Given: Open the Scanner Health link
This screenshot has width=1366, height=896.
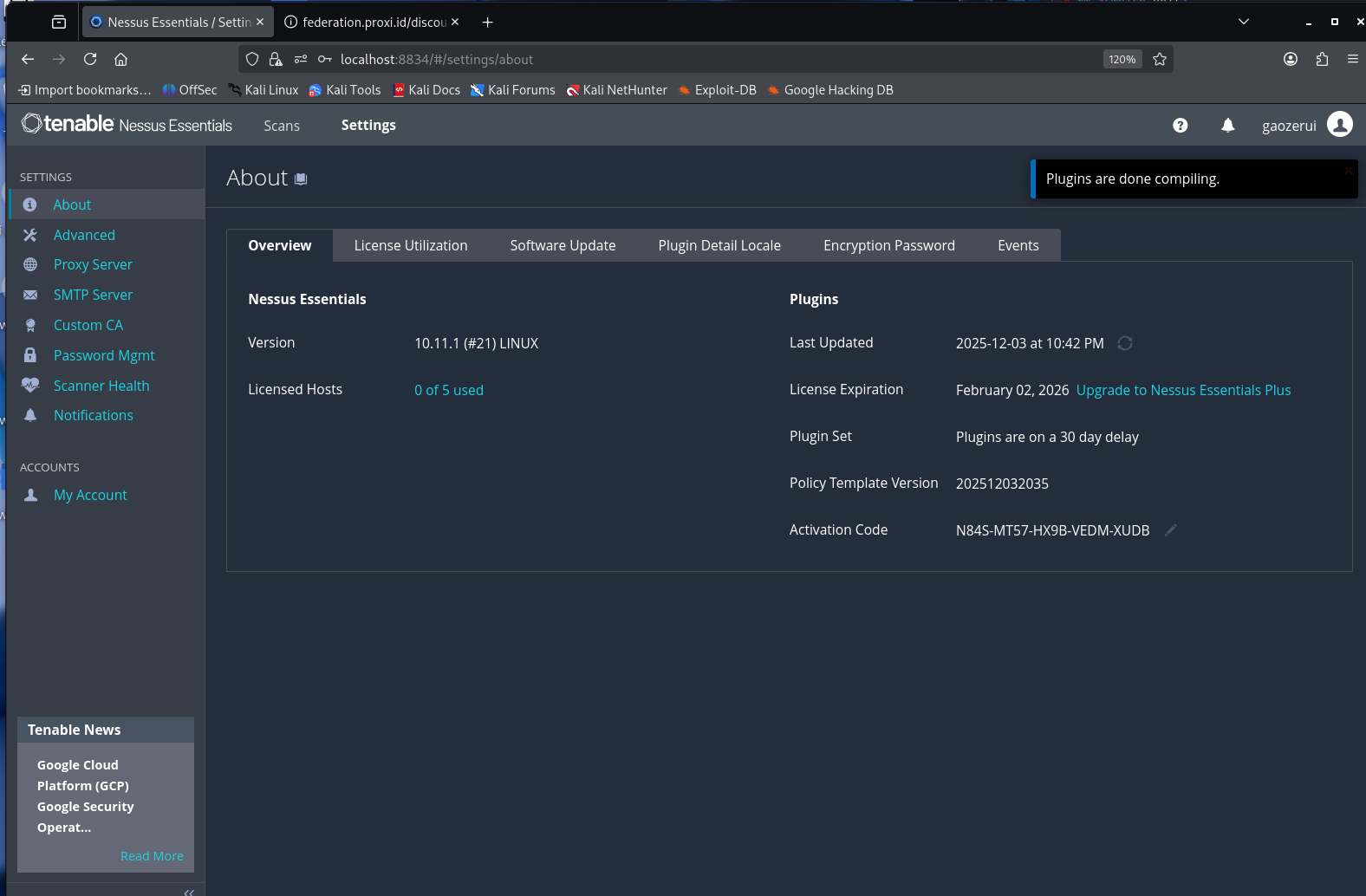Looking at the screenshot, I should pos(101,386).
